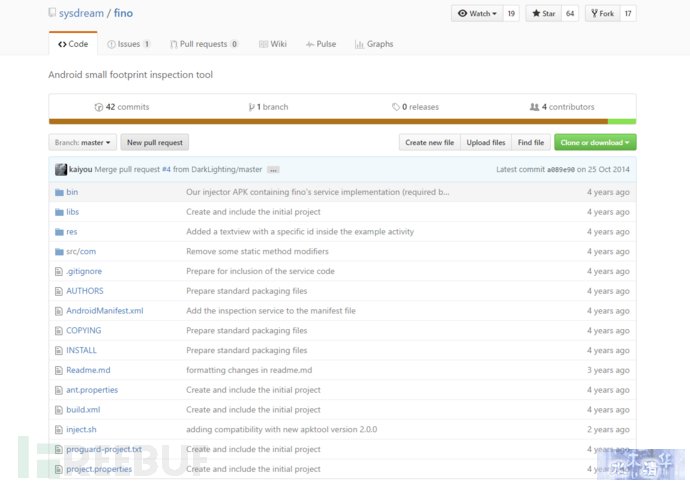Open commit 'Remove some static method modifiers'
Viewport: 690px width, 485px height.
[257, 251]
